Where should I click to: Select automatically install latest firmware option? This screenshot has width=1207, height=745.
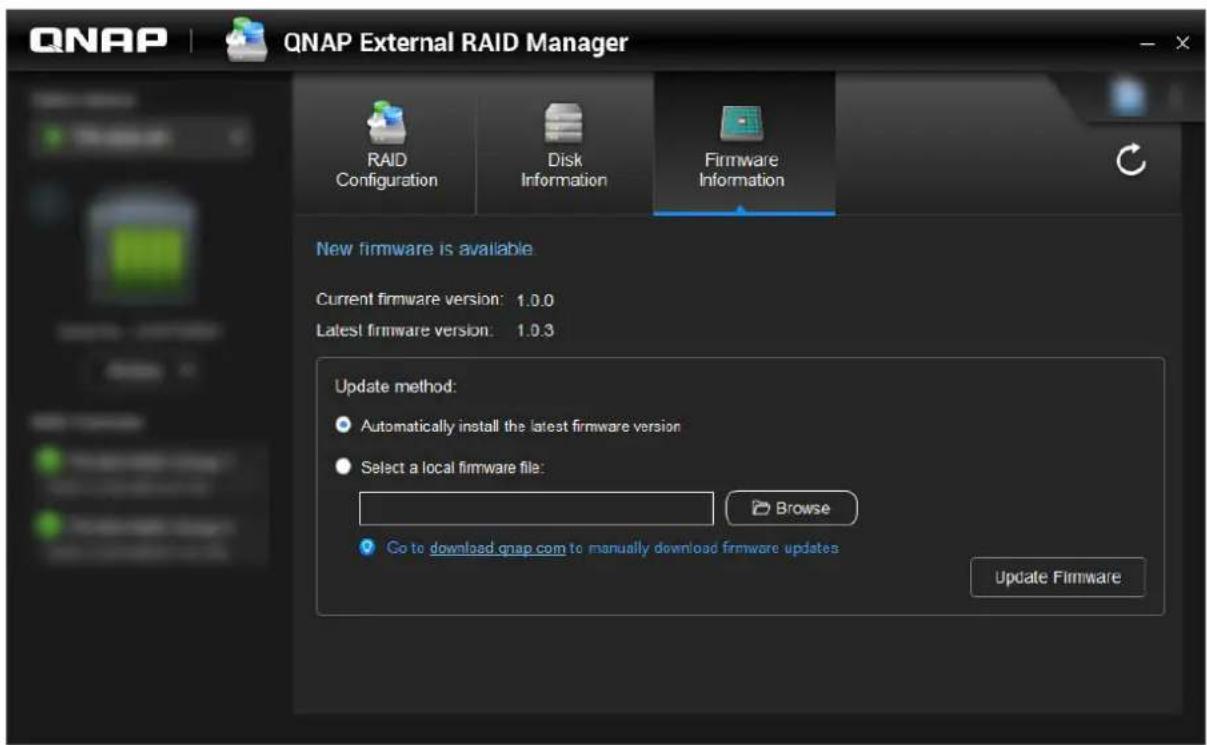343,425
